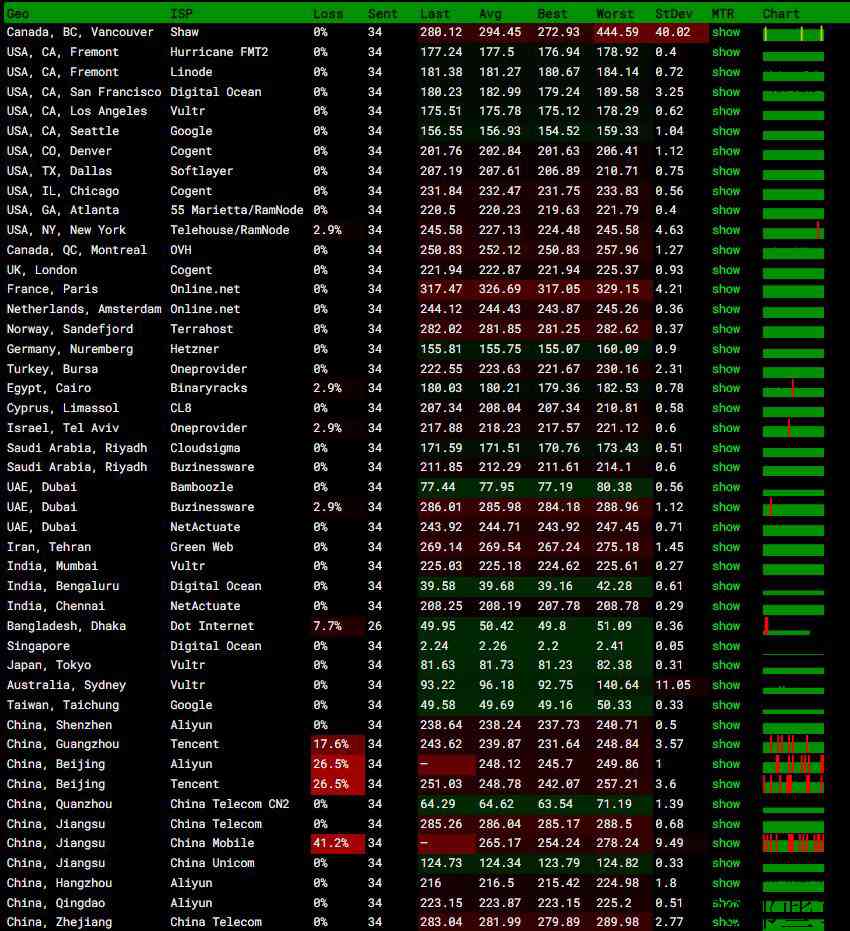Show MTR for Dubai Bamboozle row
850x931 pixels.
coord(726,487)
